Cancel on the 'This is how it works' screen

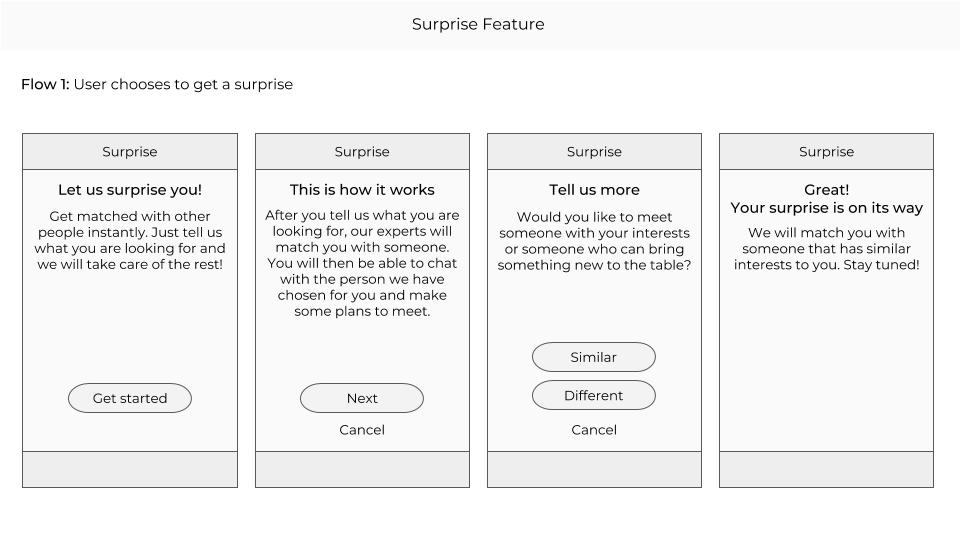pyautogui.click(x=362, y=430)
